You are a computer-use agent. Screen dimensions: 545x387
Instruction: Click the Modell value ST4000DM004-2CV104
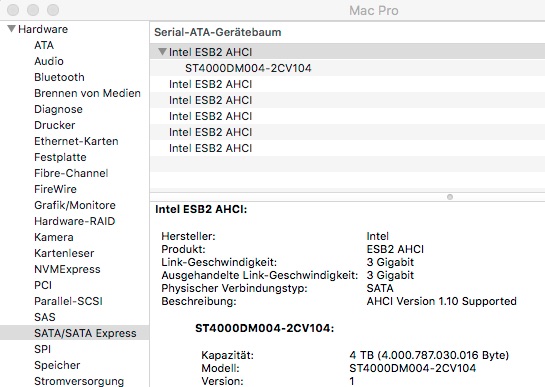coord(413,368)
